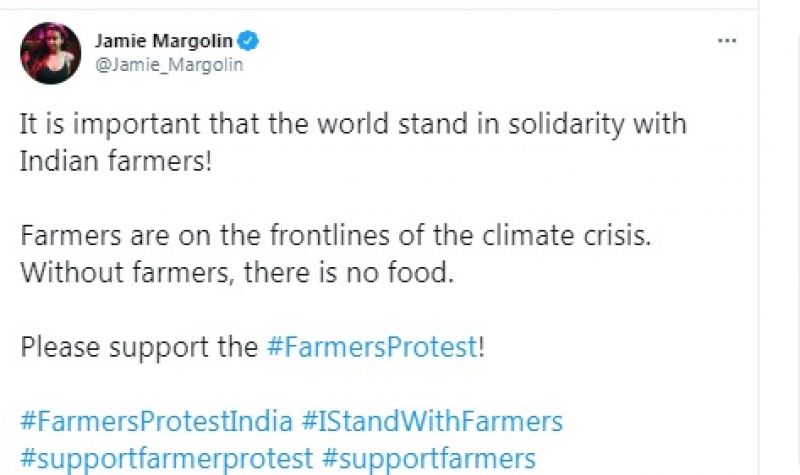Open the #FarmersProtest hashtag
This screenshot has height=475, width=800.
coord(371,347)
